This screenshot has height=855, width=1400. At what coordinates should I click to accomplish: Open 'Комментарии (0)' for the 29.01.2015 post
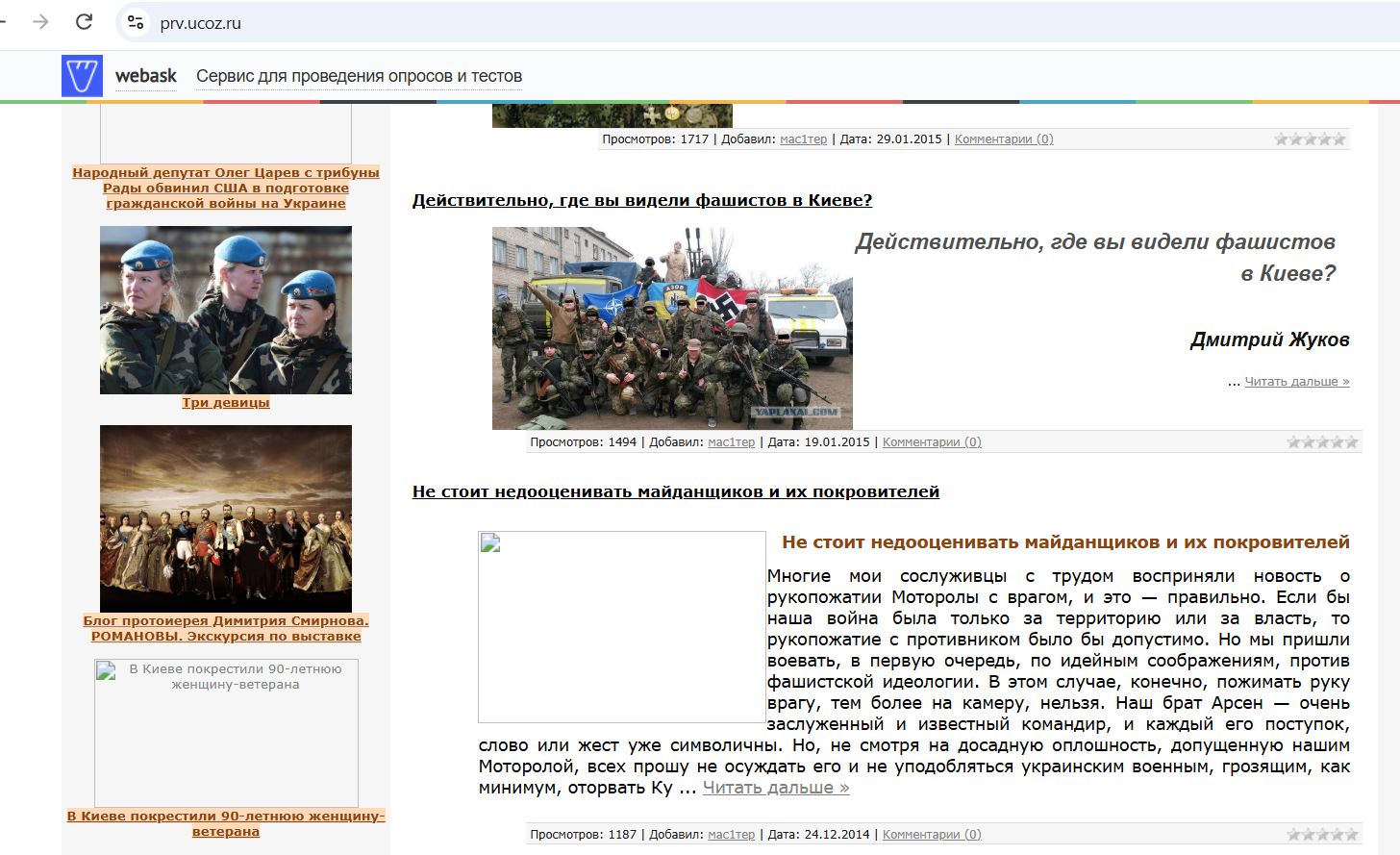[1004, 139]
